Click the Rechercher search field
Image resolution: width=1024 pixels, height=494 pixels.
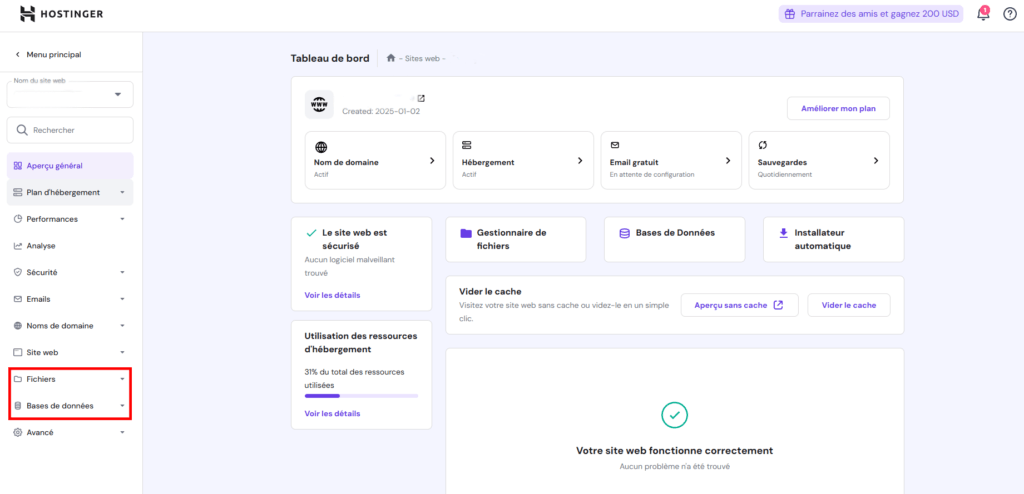tap(70, 130)
